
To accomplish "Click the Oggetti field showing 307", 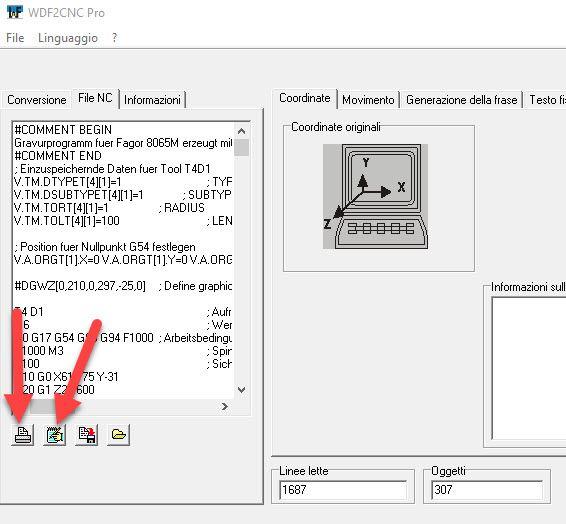I will (487, 490).
